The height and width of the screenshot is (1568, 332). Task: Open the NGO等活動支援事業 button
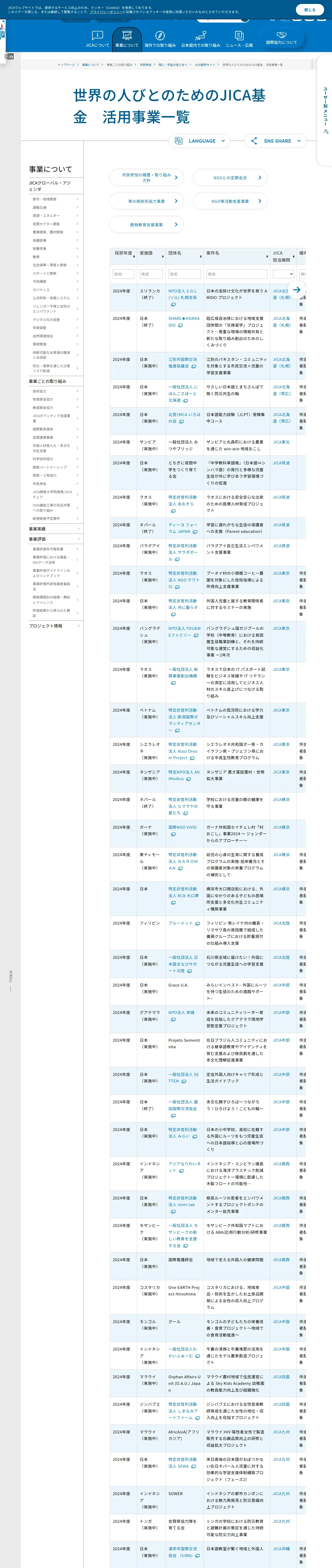(230, 201)
